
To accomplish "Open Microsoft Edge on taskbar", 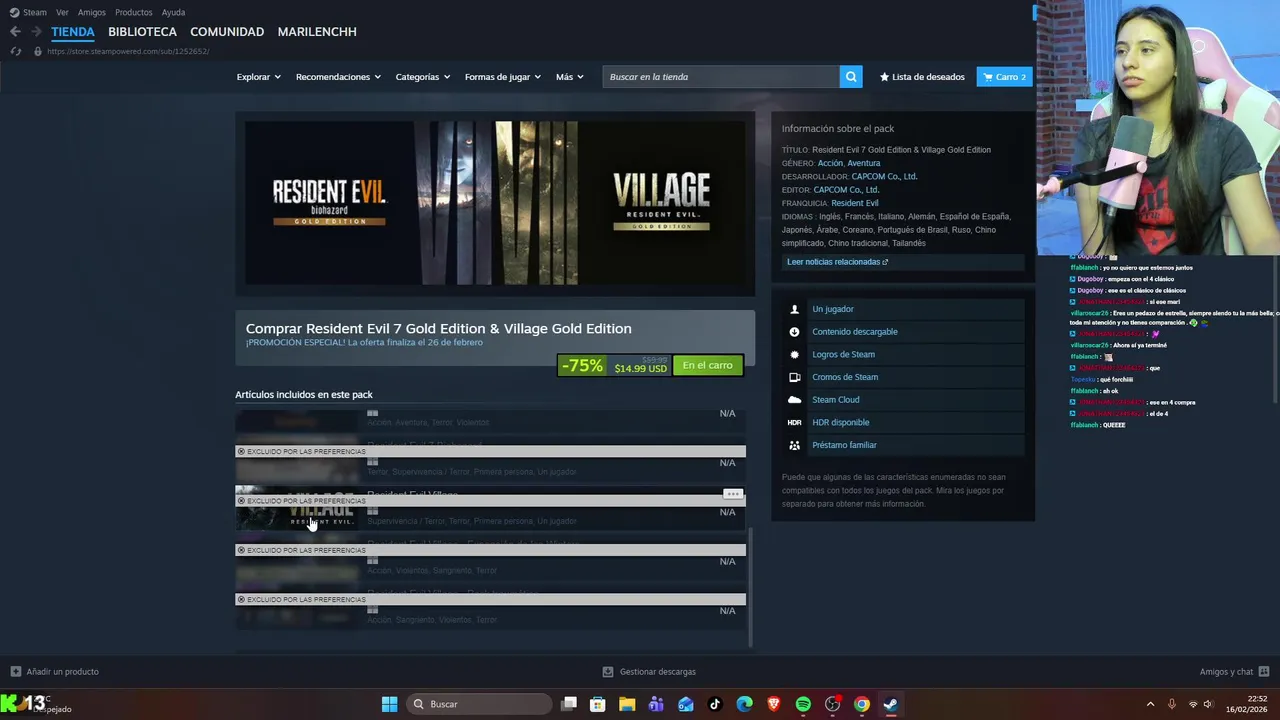I will (x=744, y=704).
